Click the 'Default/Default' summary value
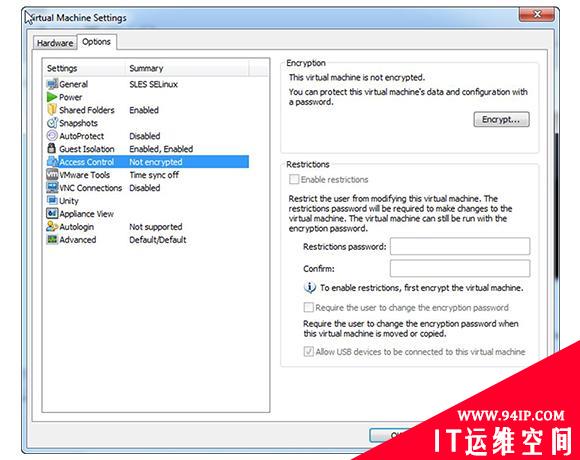 click(158, 240)
